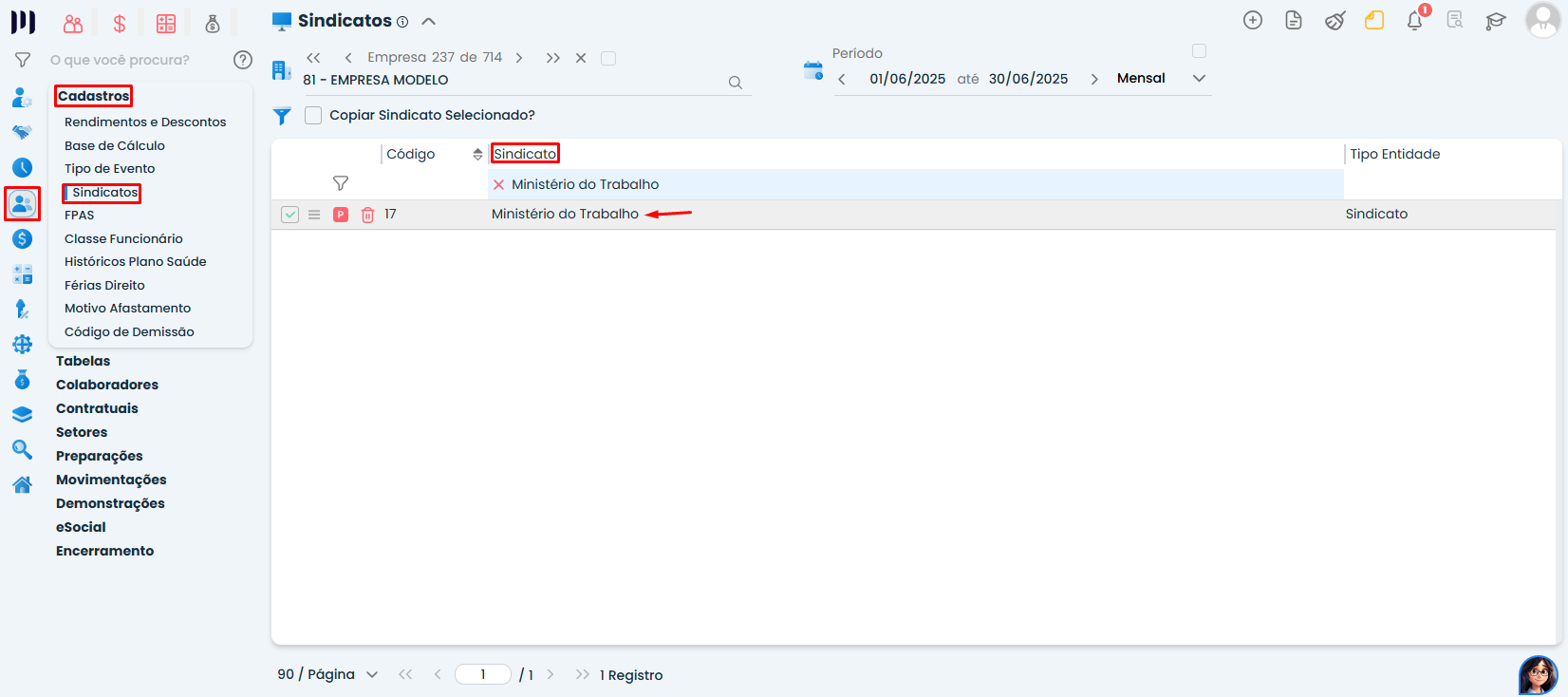Click the add plus circle icon
The image size is (1568, 697).
(x=1253, y=20)
